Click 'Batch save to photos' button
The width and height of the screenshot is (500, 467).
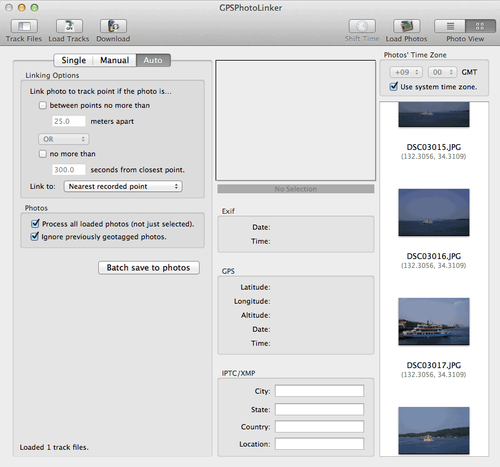click(x=149, y=268)
